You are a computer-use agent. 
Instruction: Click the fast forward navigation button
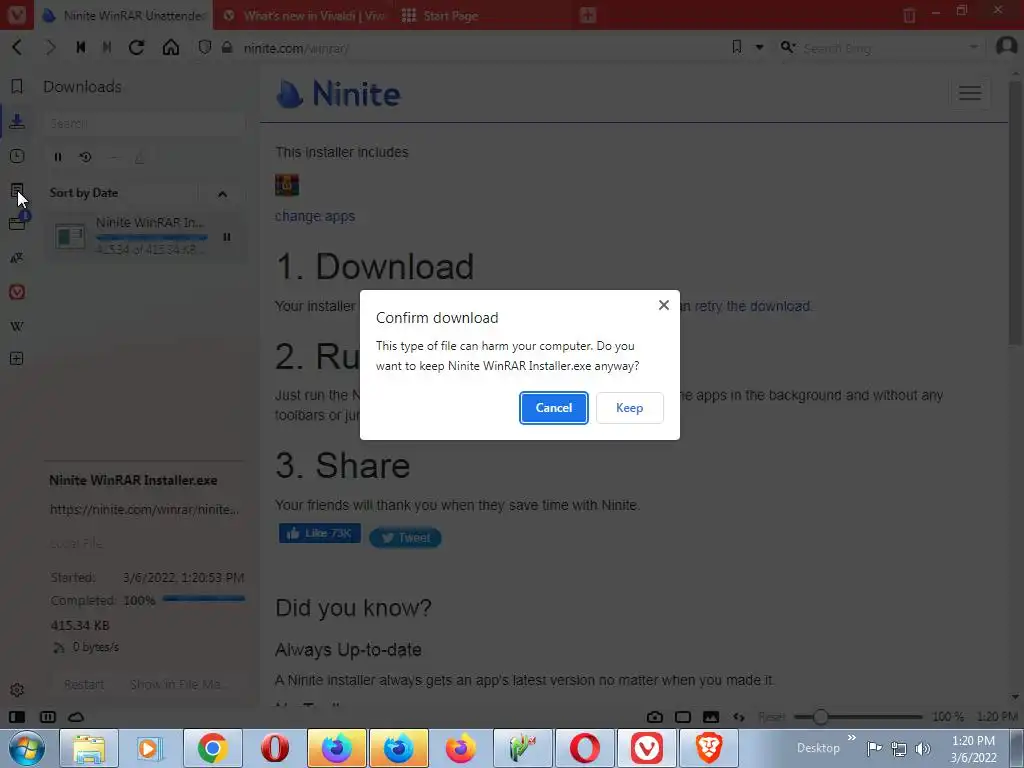(x=107, y=48)
